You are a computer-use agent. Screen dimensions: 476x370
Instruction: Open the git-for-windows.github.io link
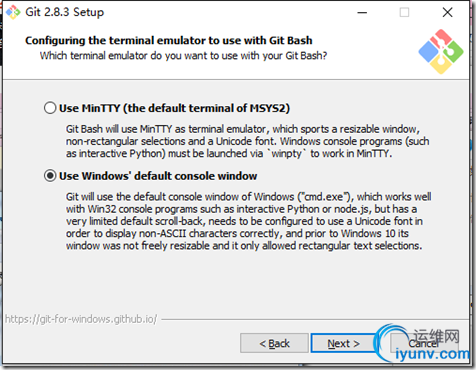click(81, 319)
